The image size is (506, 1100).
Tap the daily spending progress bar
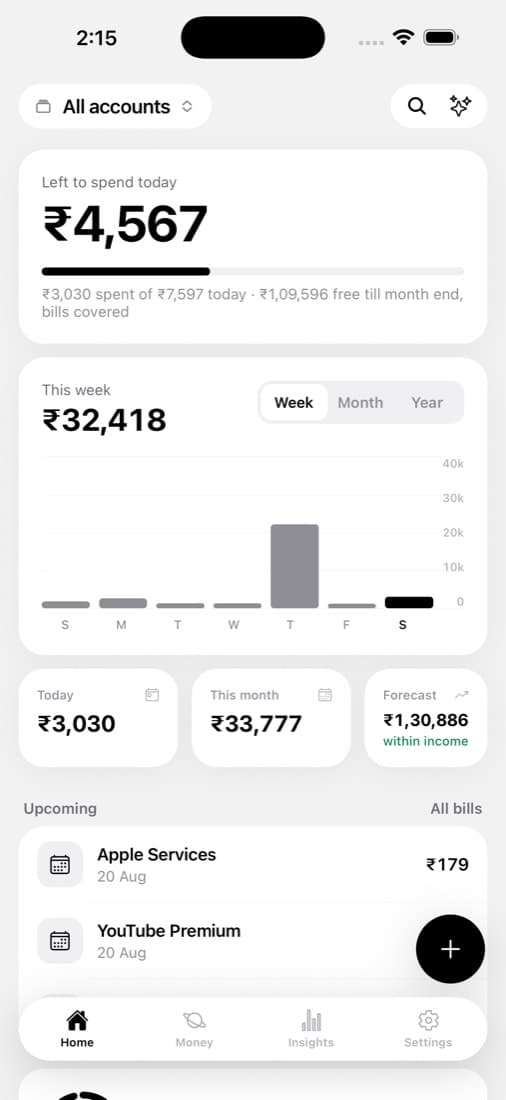tap(253, 271)
